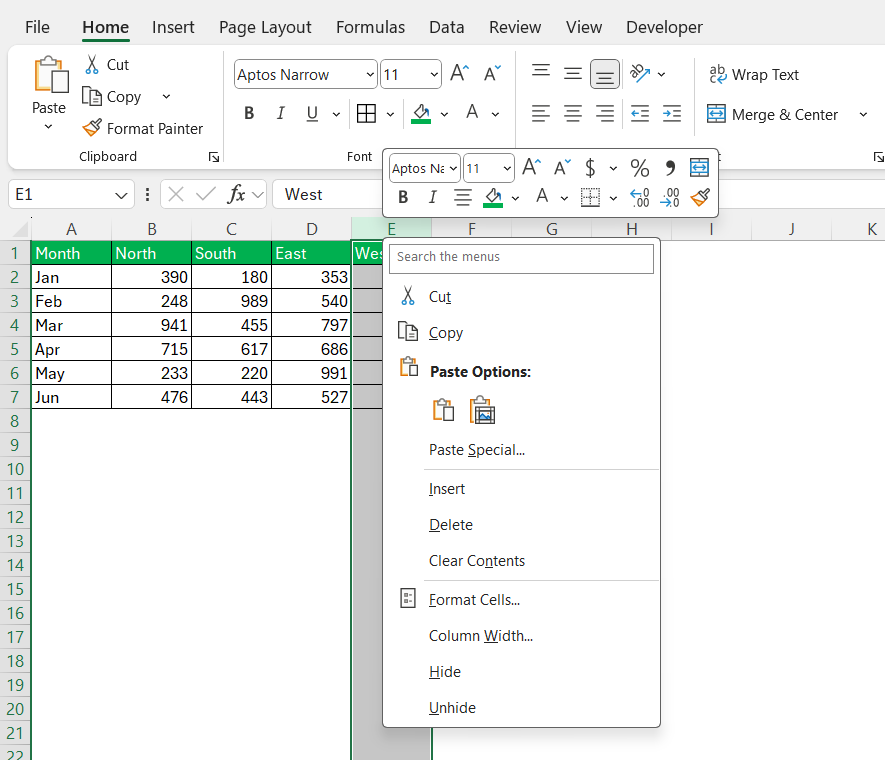885x760 pixels.
Task: Toggle Underline in ribbon Font group
Action: click(312, 114)
